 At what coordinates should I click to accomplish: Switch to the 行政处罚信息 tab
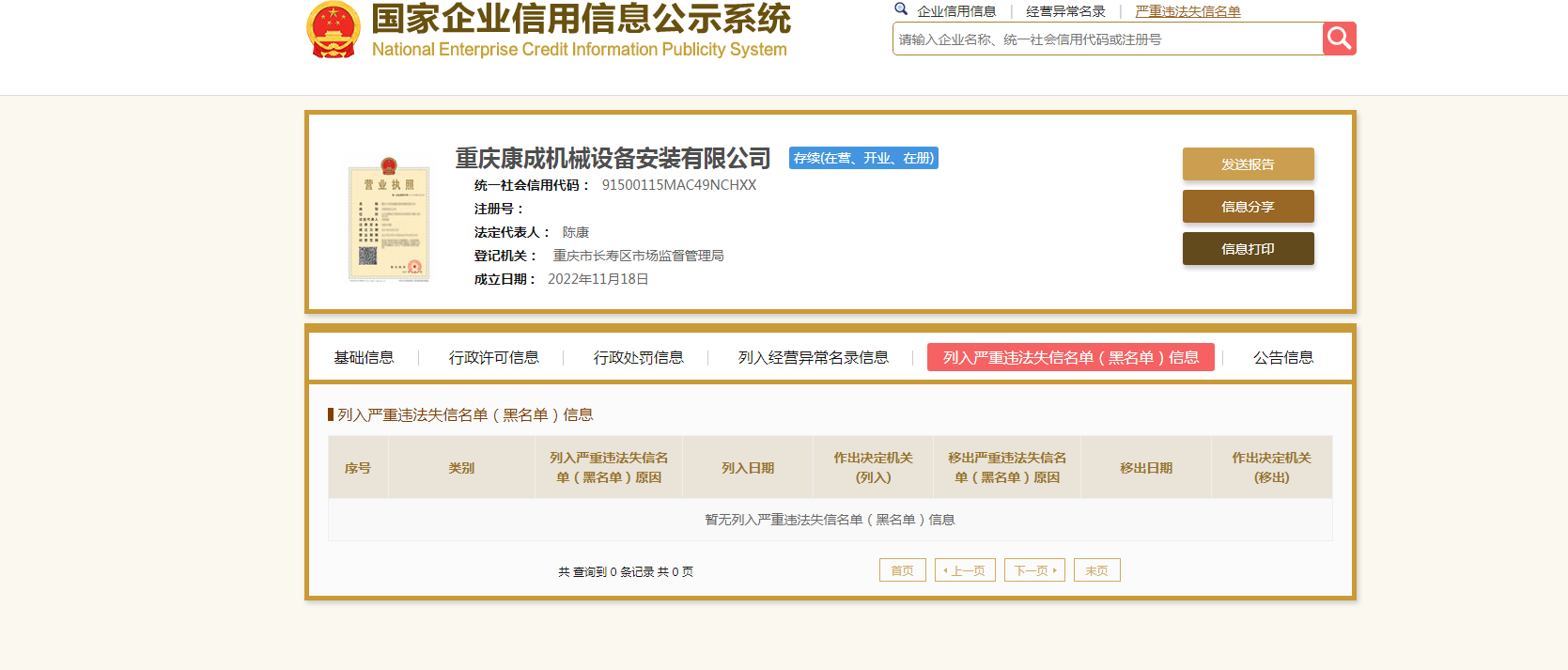tap(638, 357)
